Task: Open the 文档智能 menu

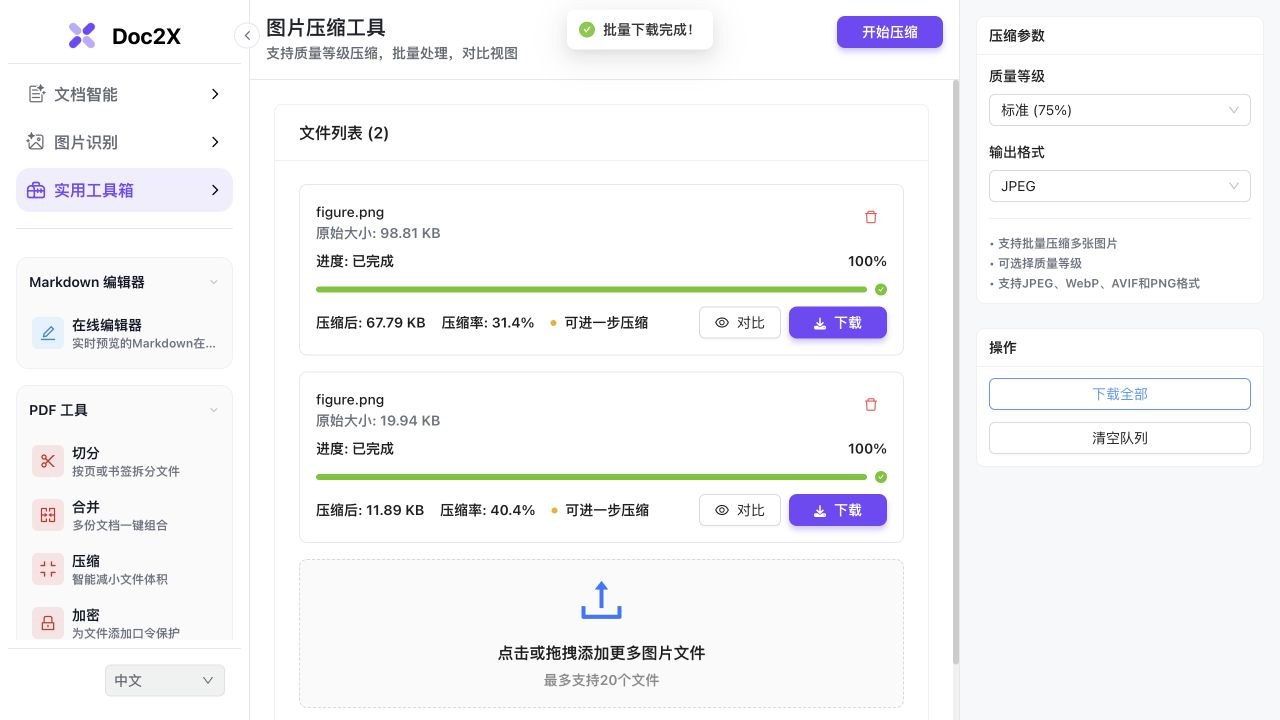Action: pyautogui.click(x=125, y=94)
